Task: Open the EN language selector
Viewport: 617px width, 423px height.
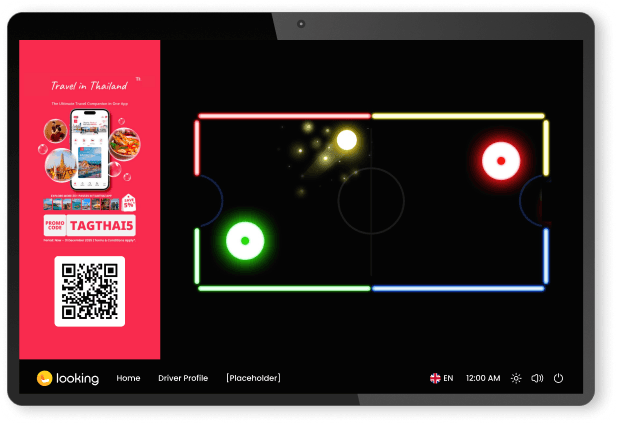Action: click(x=447, y=378)
